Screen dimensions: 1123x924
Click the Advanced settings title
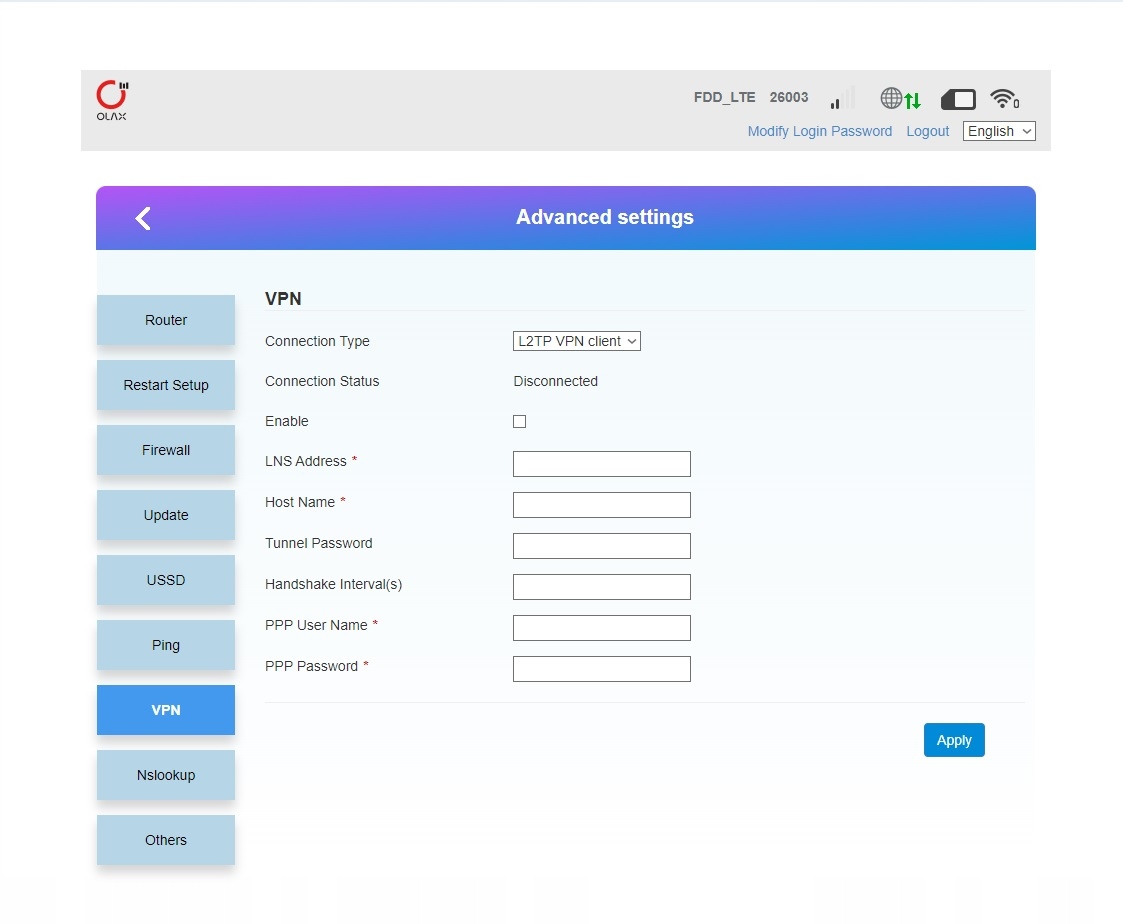604,217
